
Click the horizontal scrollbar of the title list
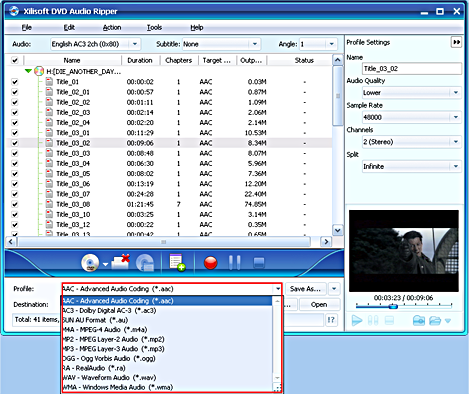click(x=164, y=242)
